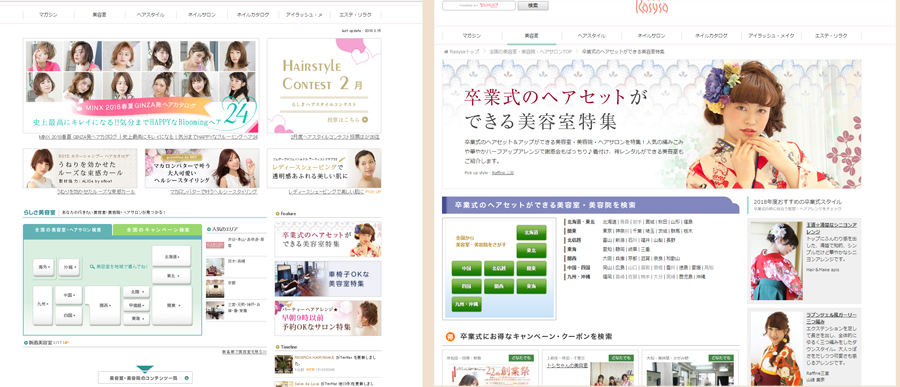Open ネイルサロン in the left page menu
The image size is (900, 387).
(203, 14)
